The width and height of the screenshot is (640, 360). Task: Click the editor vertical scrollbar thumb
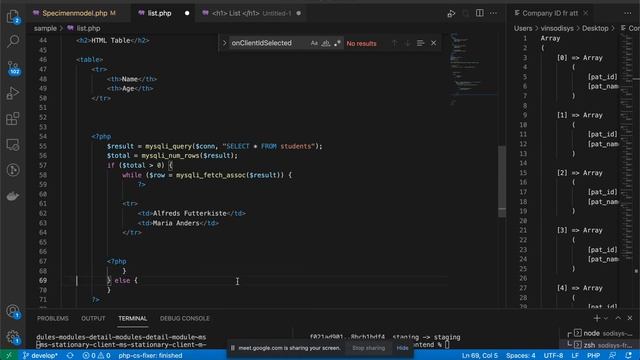click(502, 182)
